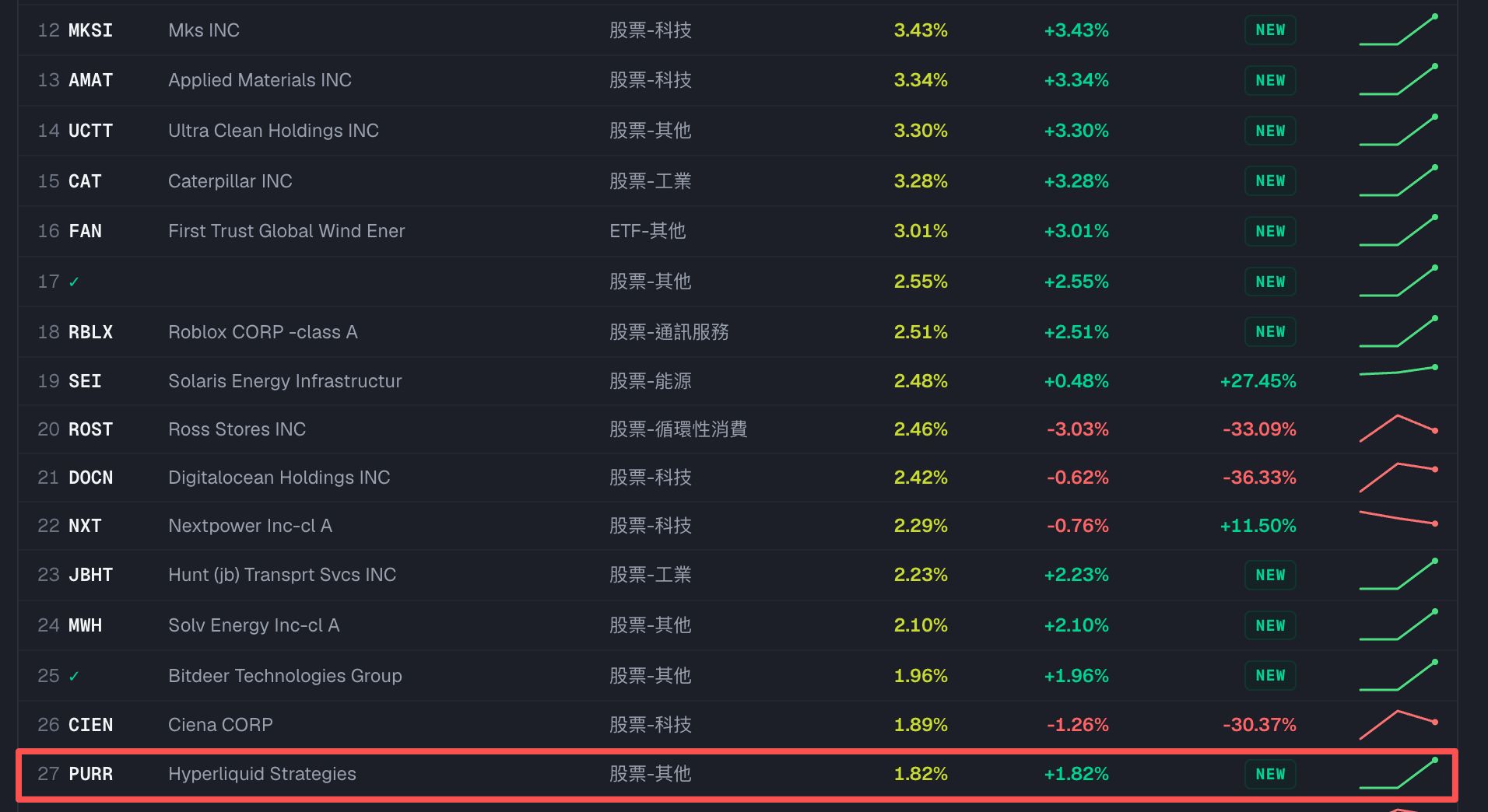Screen dimensions: 1488x812
Task: Click the sparkline chart for MKSI
Action: coord(1398,30)
